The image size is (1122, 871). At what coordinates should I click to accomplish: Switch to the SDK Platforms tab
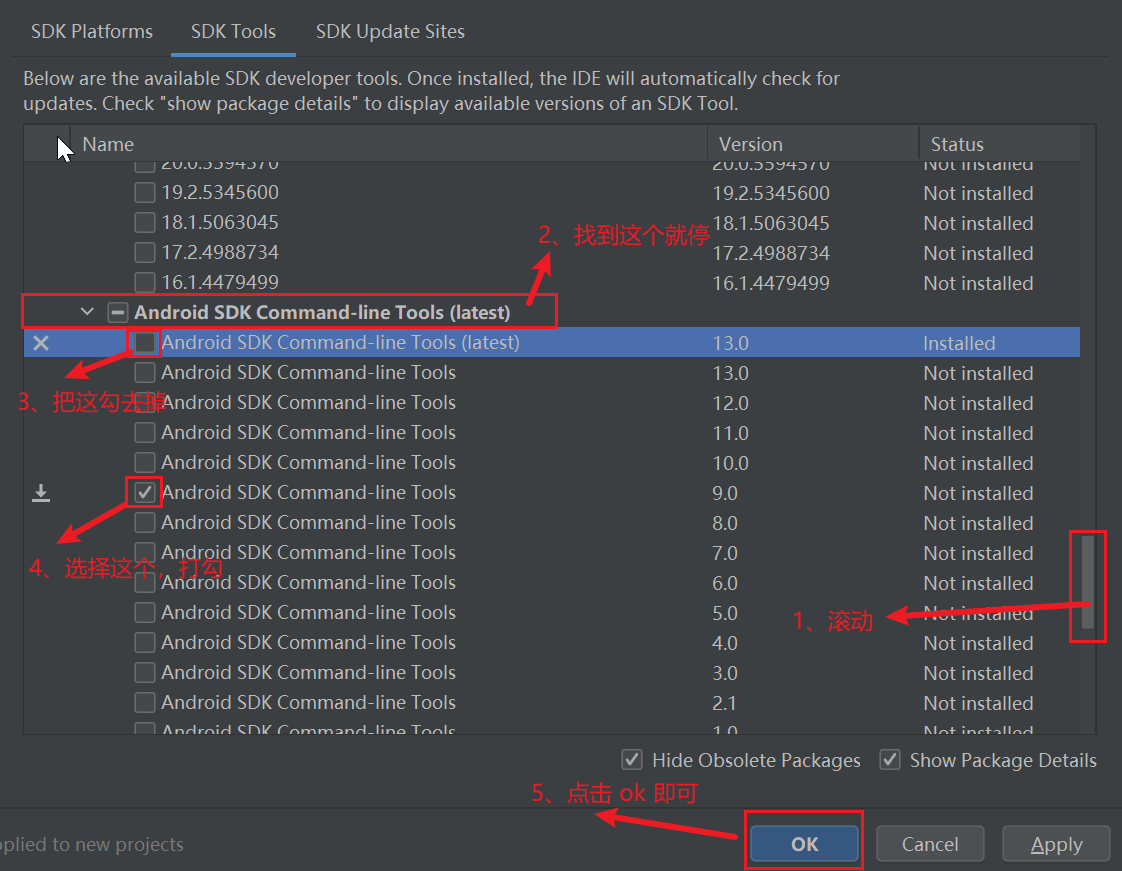click(x=92, y=31)
